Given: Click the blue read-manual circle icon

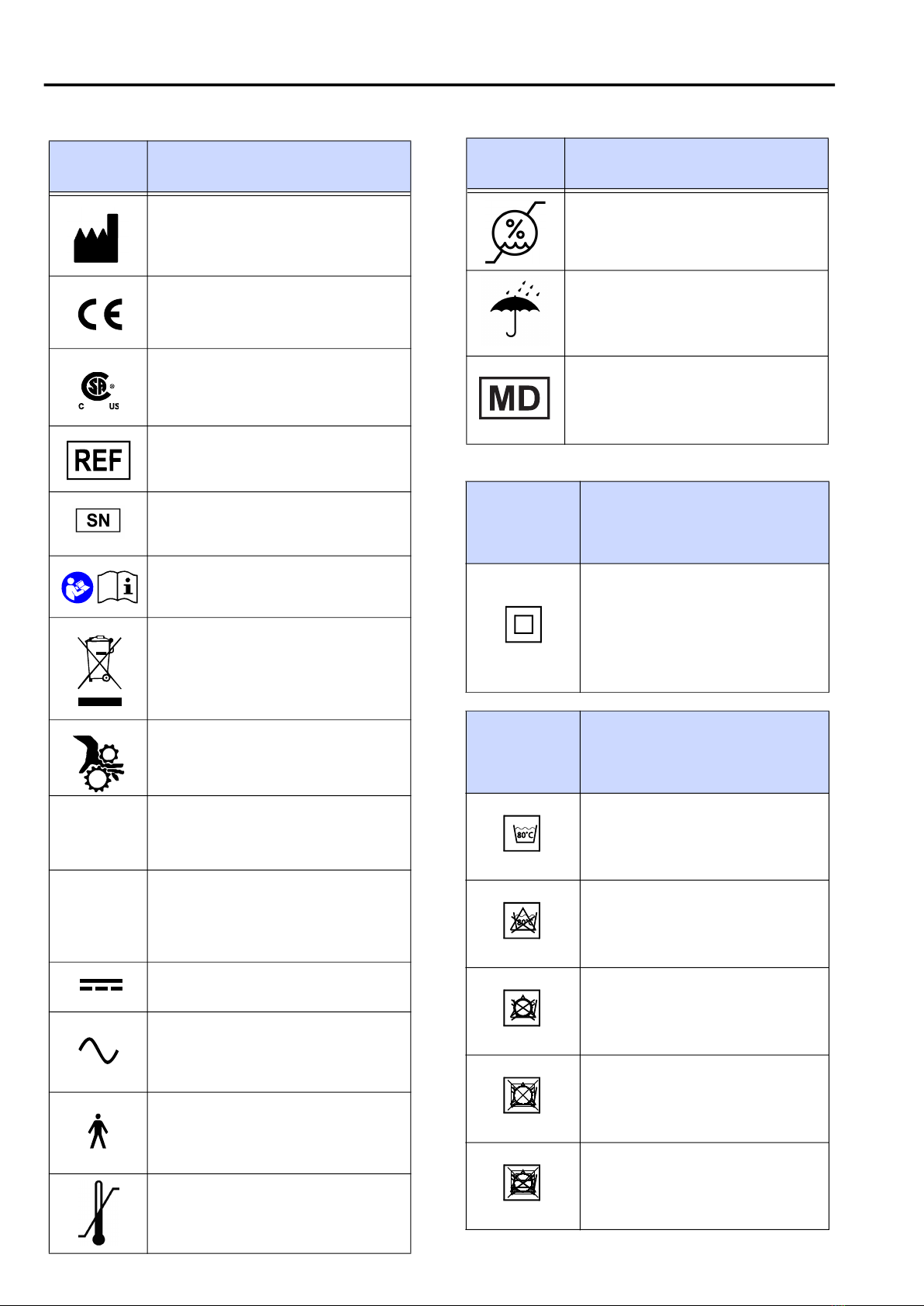Looking at the screenshot, I should [x=78, y=588].
